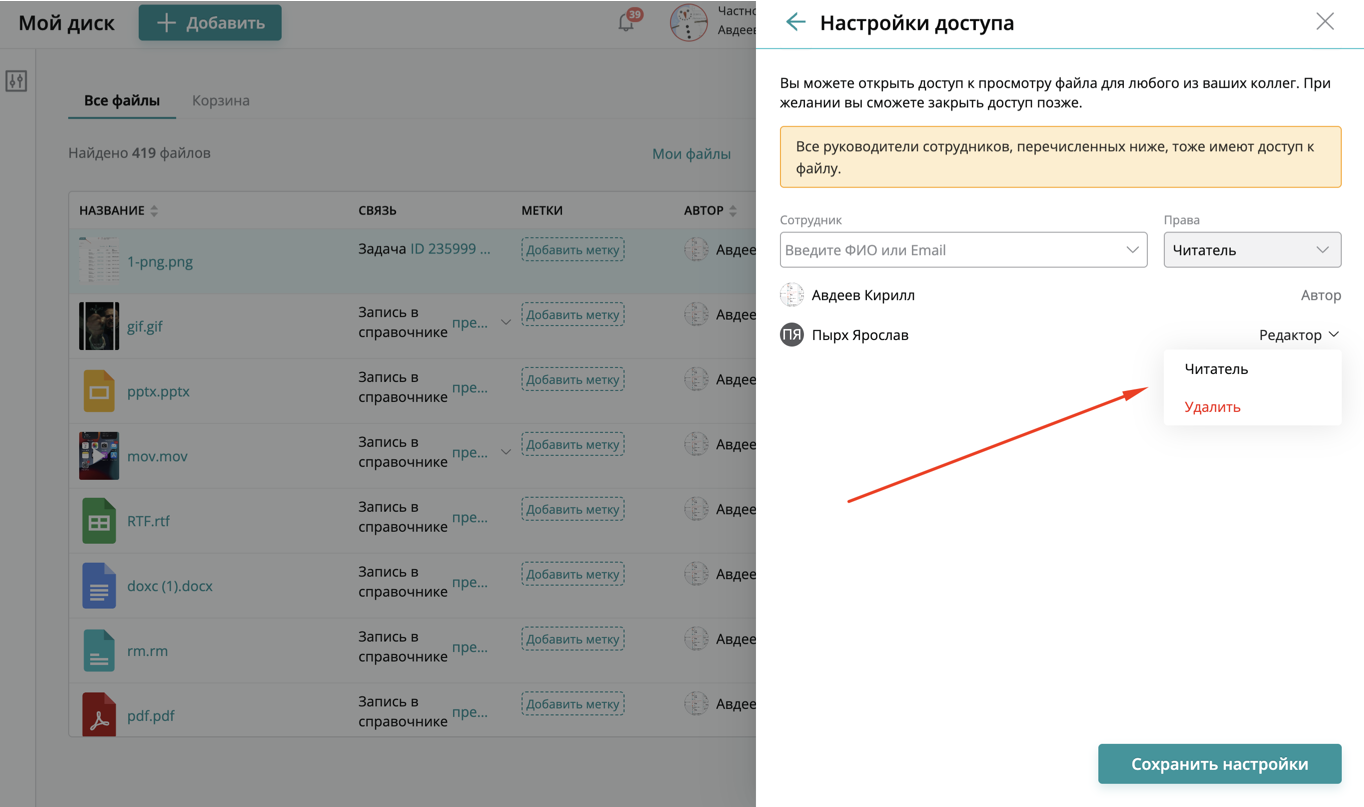Click the Добавить button in header
1364x807 pixels.
pos(210,23)
